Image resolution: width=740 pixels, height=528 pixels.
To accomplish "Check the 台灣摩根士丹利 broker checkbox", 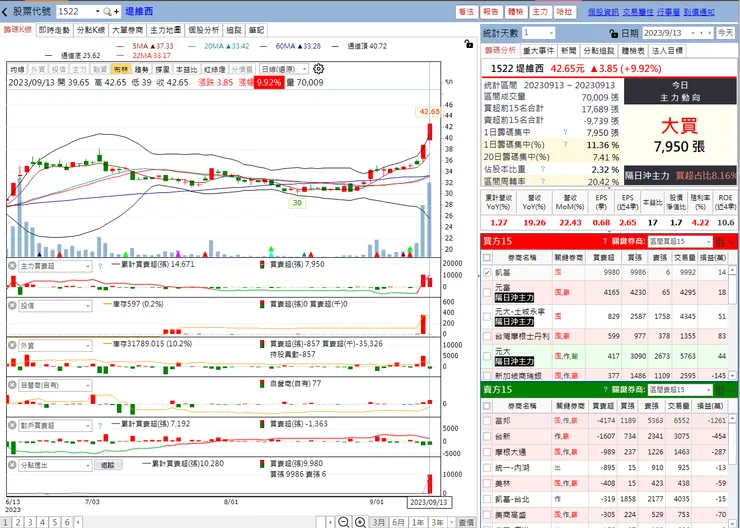I will [487, 336].
